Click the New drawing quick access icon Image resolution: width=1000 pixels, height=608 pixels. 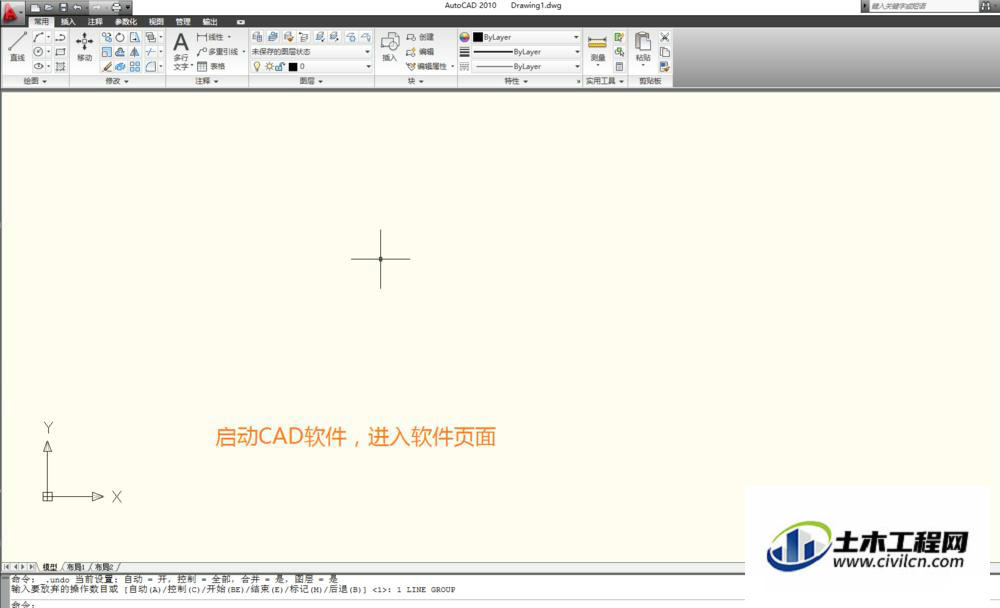click(35, 8)
